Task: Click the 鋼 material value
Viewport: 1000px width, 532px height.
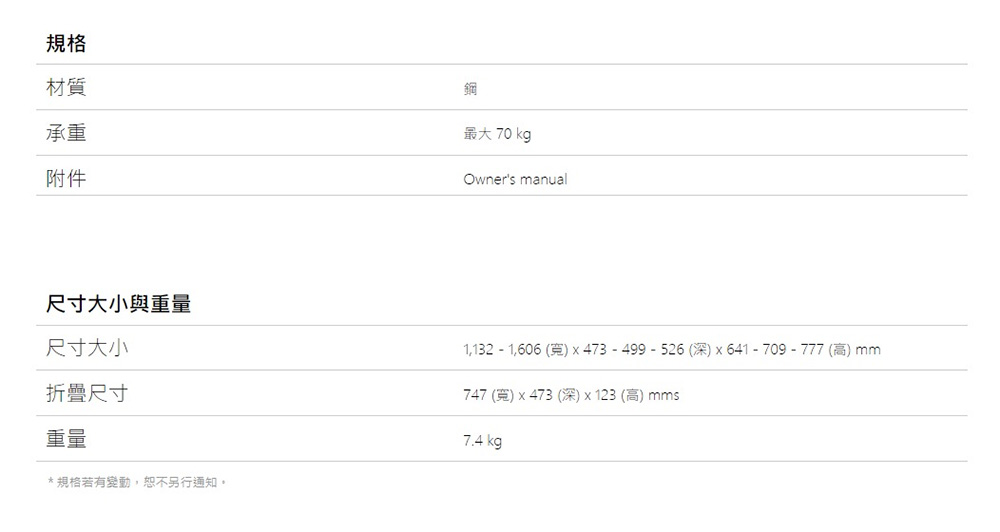Action: click(x=470, y=89)
